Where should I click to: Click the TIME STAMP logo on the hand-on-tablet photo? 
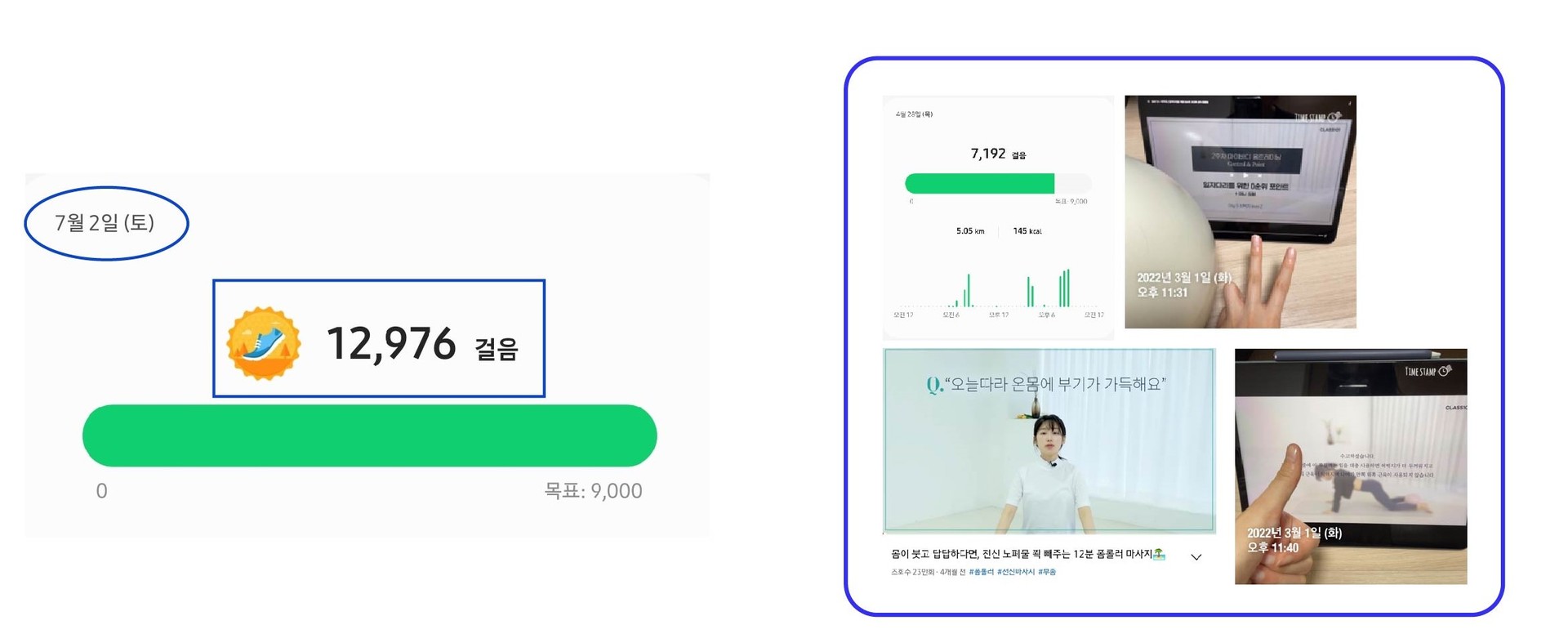coord(1317,118)
